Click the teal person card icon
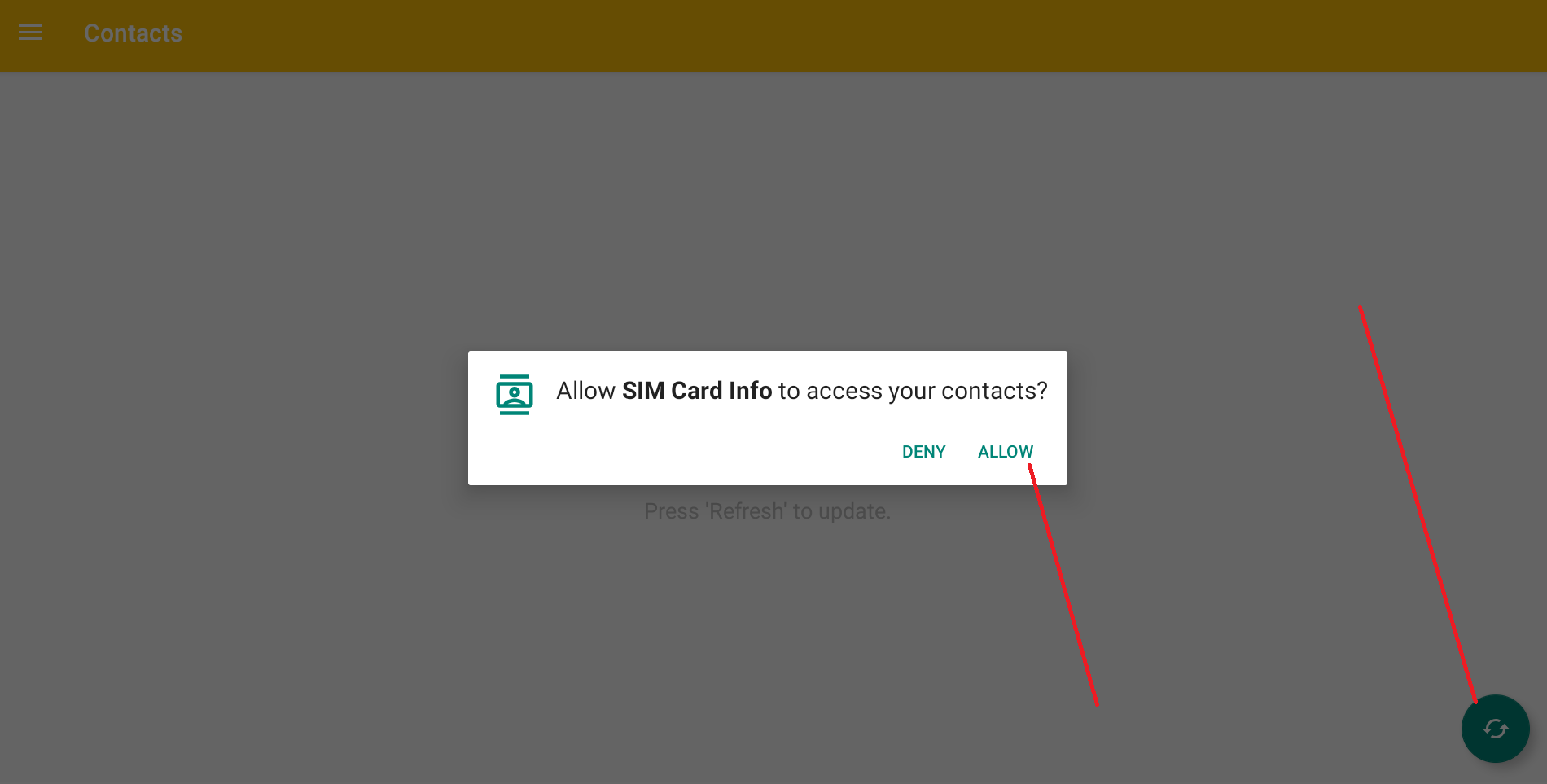The width and height of the screenshot is (1547, 784). (515, 394)
